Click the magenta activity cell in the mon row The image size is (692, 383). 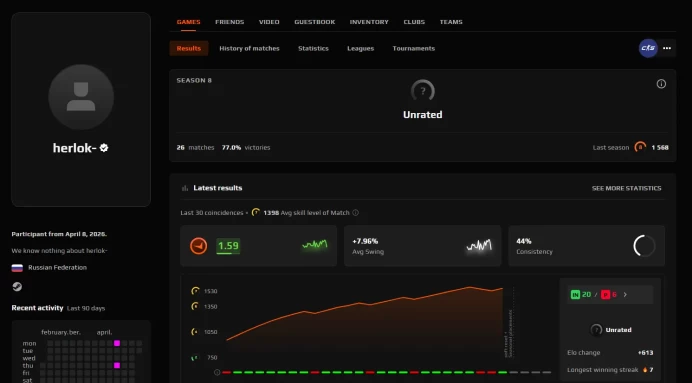[117, 343]
